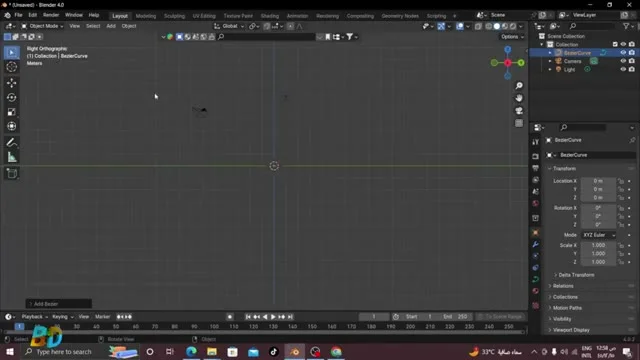Disable BezierCurve in renders camera icon
640x360 pixels.
[631, 53]
